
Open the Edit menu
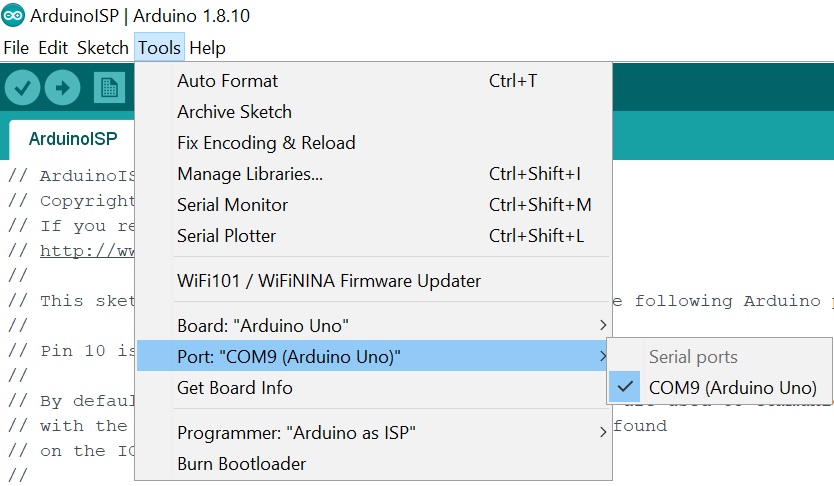pos(53,47)
